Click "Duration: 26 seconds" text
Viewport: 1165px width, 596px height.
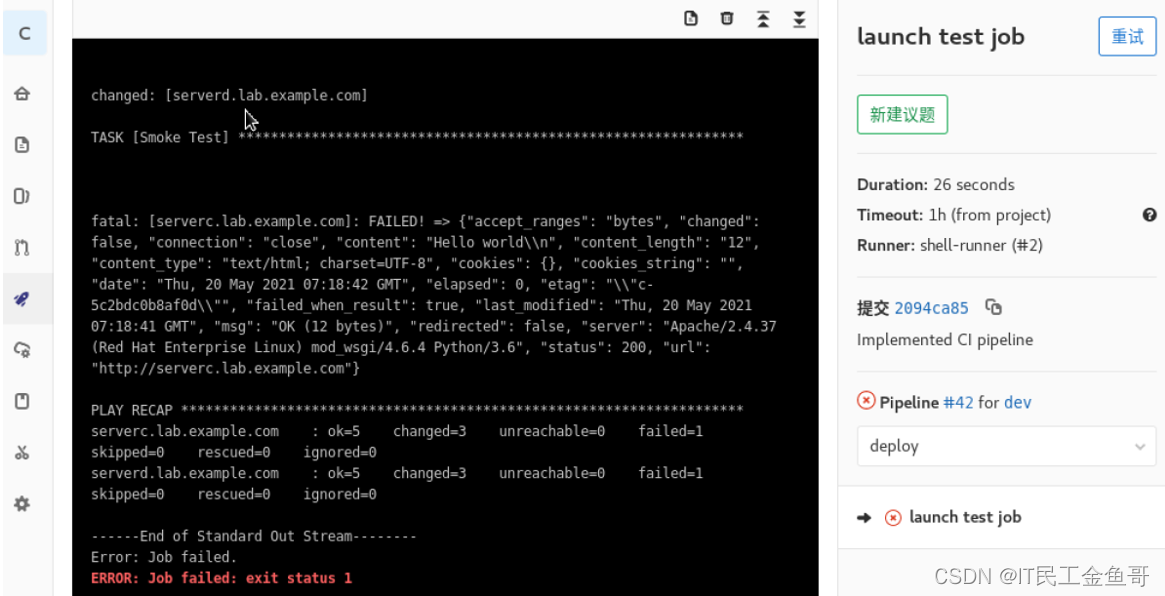click(x=935, y=184)
